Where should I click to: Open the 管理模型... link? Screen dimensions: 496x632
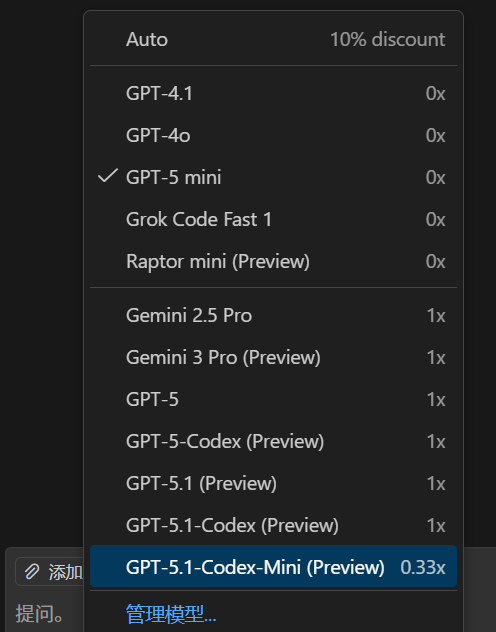tap(171, 614)
